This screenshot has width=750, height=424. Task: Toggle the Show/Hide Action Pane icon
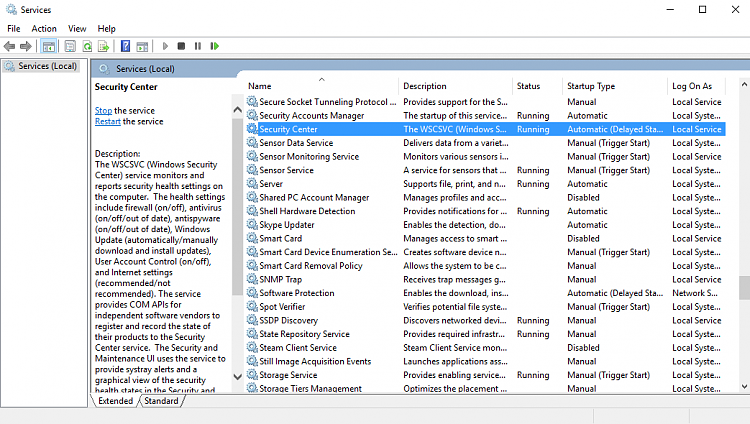point(142,46)
